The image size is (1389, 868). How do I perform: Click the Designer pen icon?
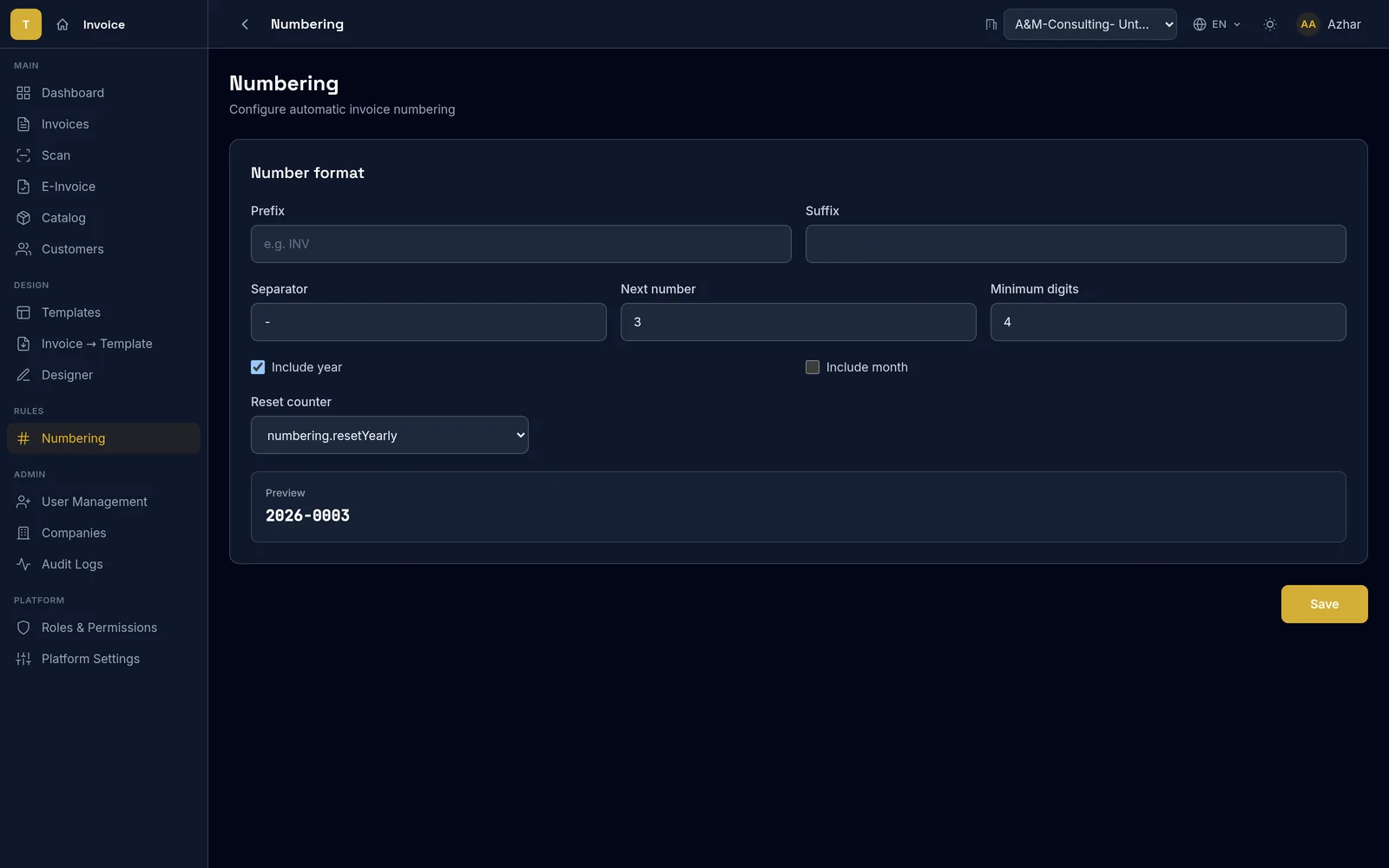click(x=23, y=375)
